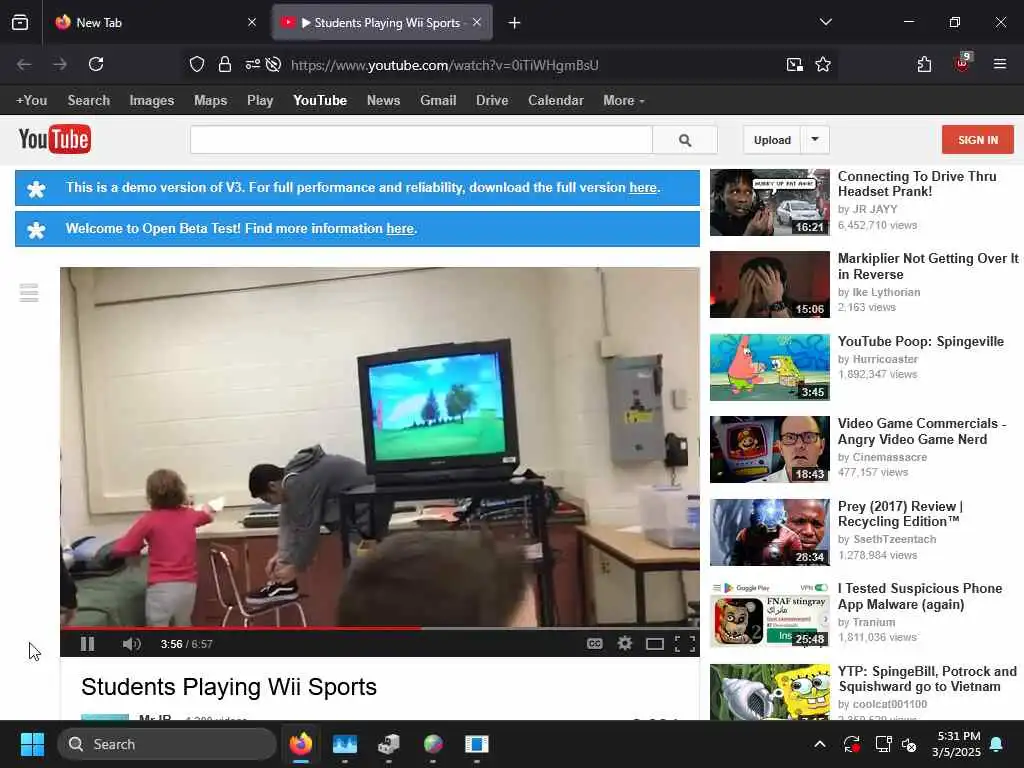Click the taskbar Search box
Viewport: 1024px width, 768px height.
pos(167,744)
